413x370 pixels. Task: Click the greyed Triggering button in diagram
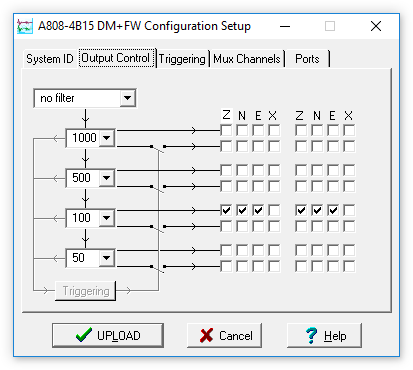tap(86, 291)
